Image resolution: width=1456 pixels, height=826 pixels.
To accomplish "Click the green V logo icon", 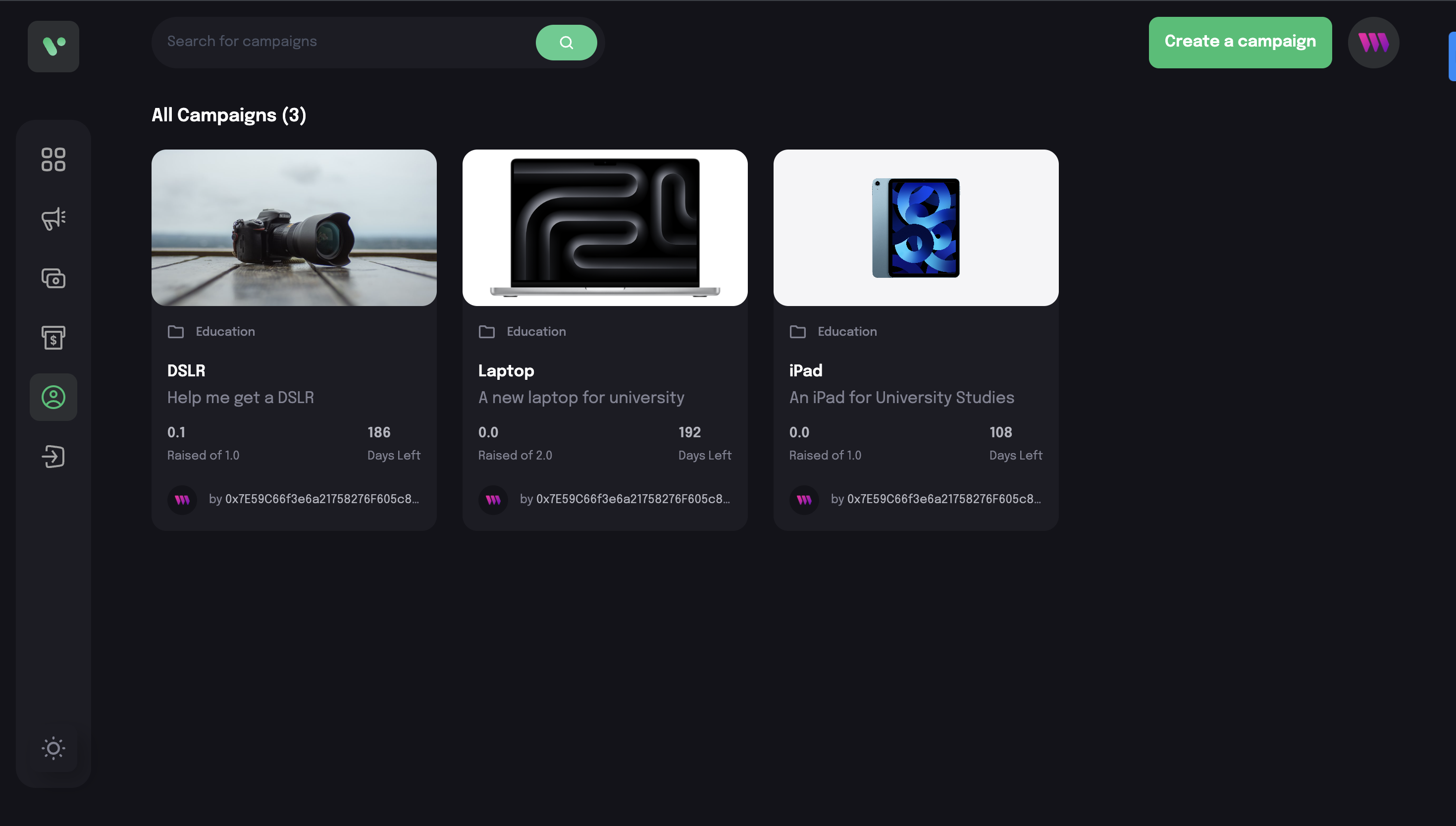I will [x=53, y=46].
